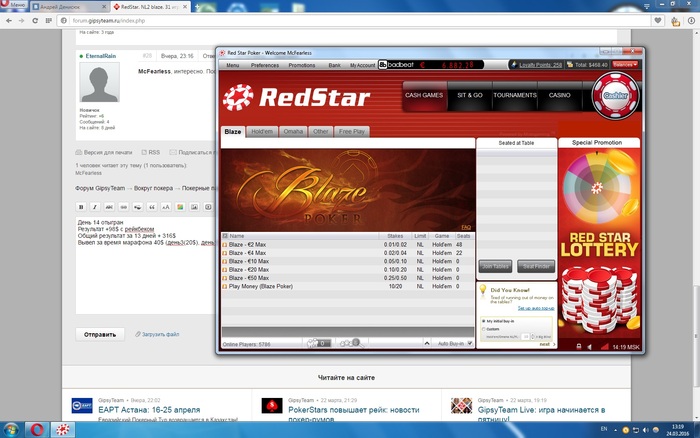Screen dimensions: 700x438
Task: Apply bold in forum editor
Action: pyautogui.click(x=81, y=207)
